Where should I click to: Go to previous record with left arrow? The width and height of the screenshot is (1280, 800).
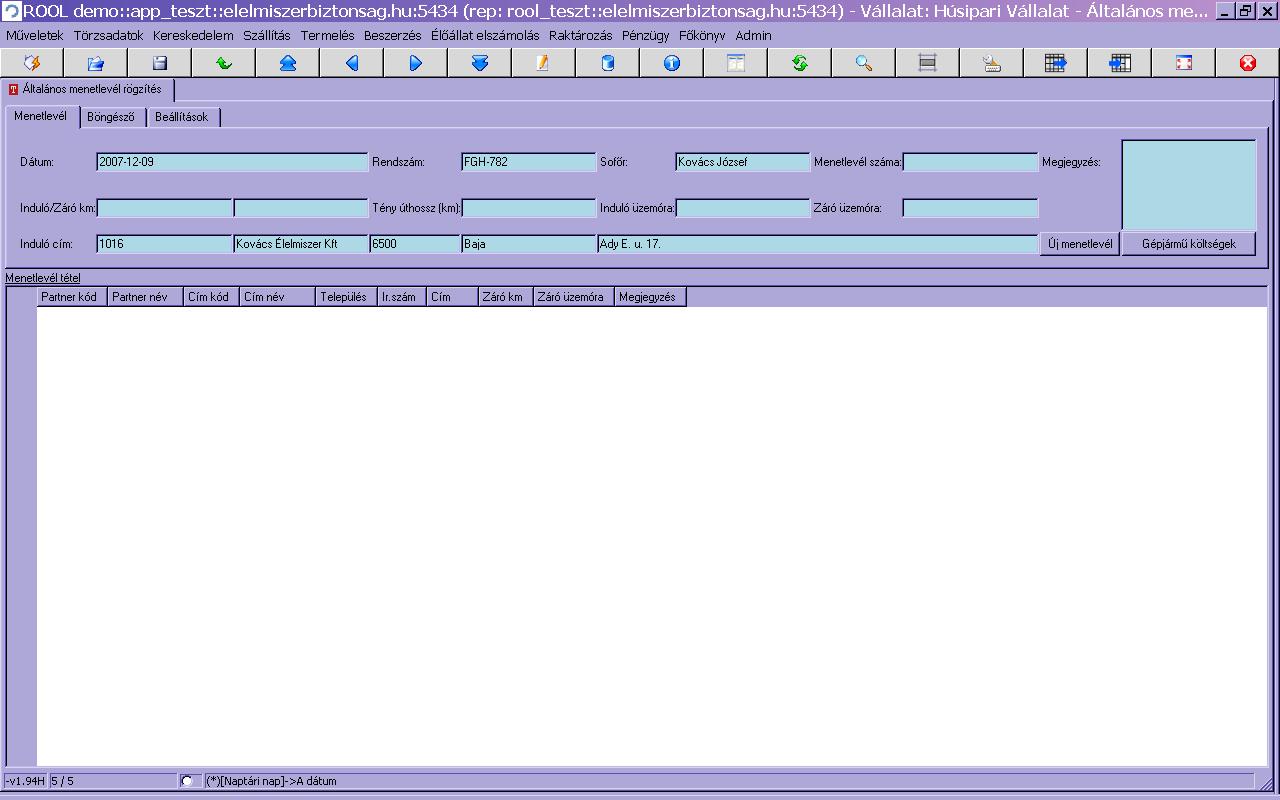point(352,63)
